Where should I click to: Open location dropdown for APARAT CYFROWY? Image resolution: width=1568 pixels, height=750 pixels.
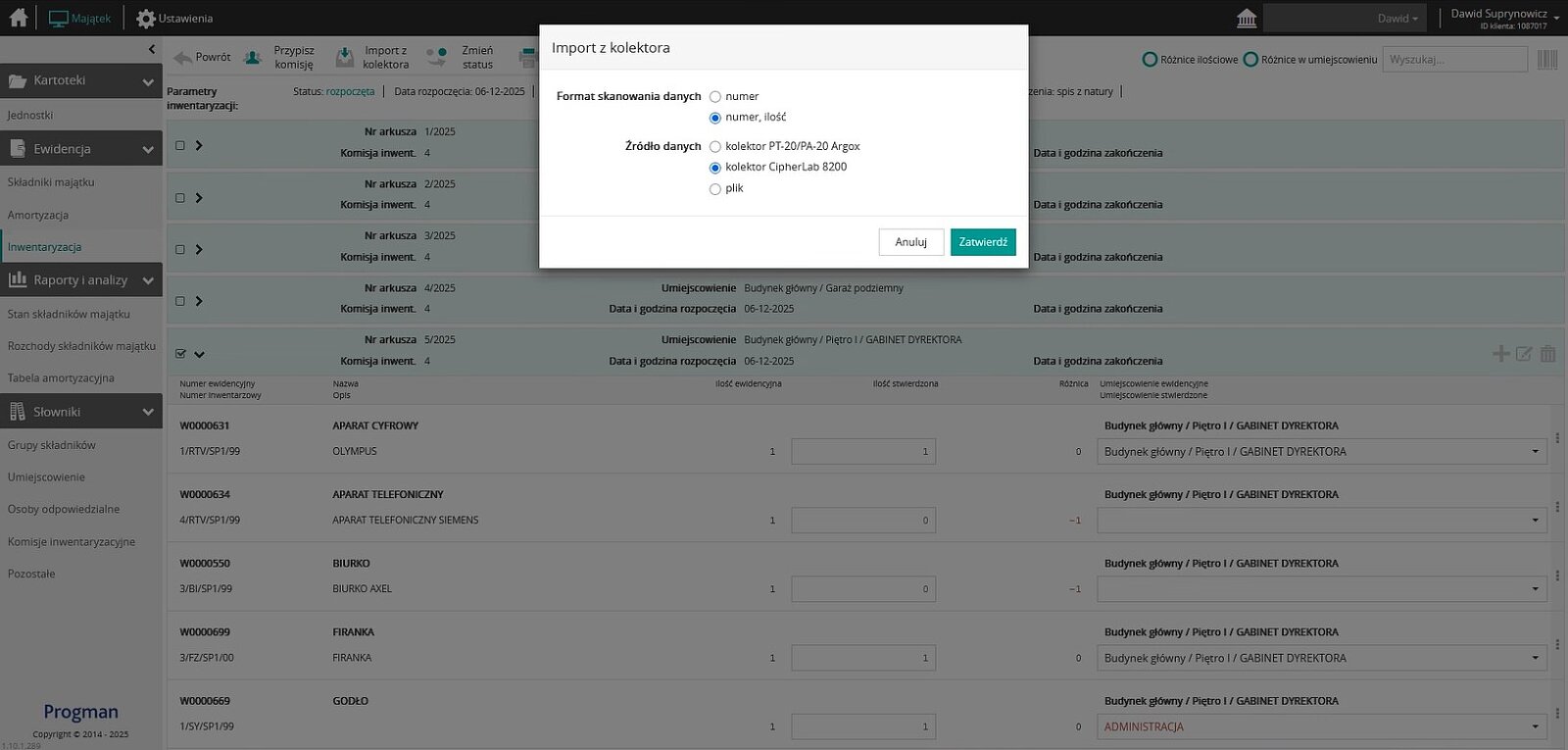pos(1535,452)
